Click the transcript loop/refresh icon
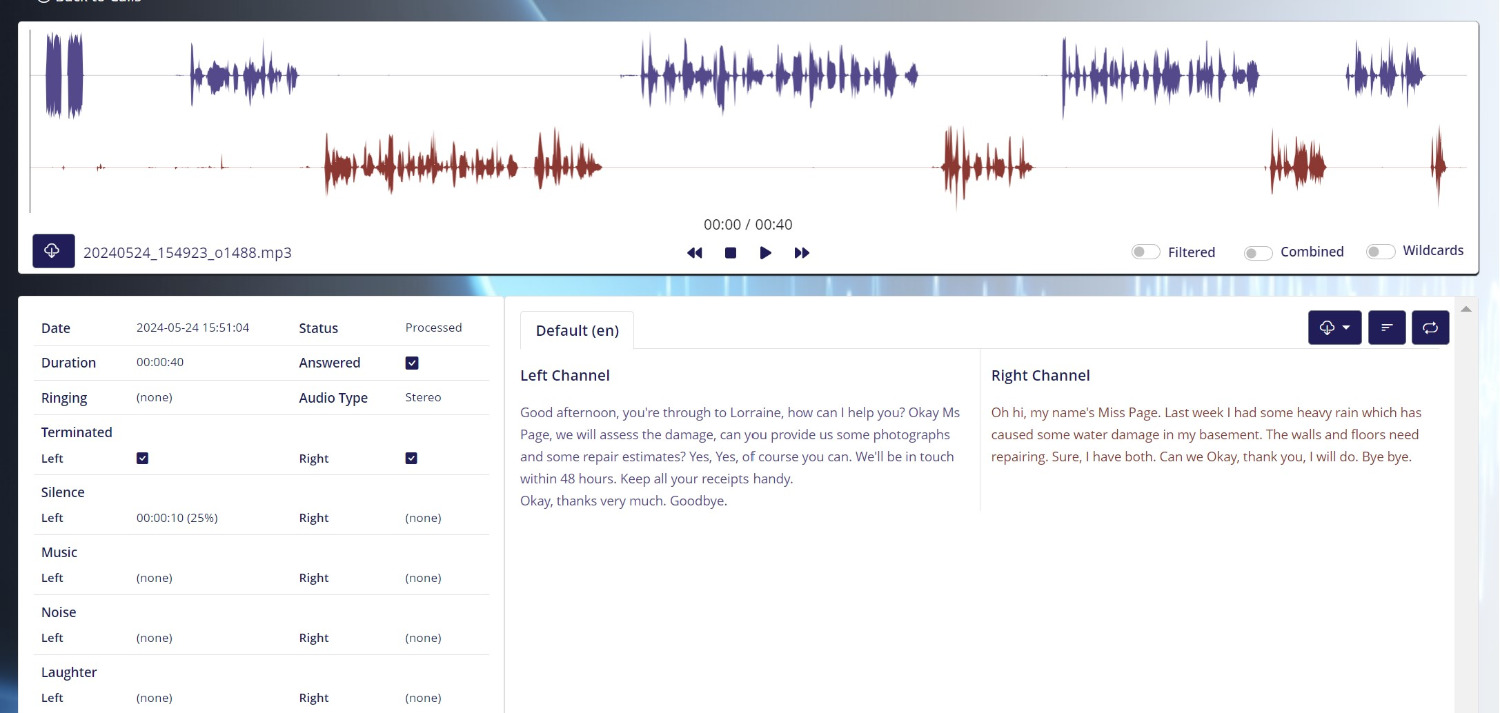The image size is (1500, 713). [x=1430, y=328]
